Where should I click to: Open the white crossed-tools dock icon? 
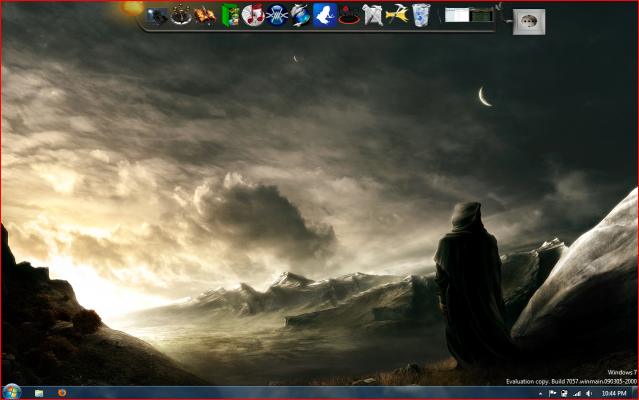(373, 15)
